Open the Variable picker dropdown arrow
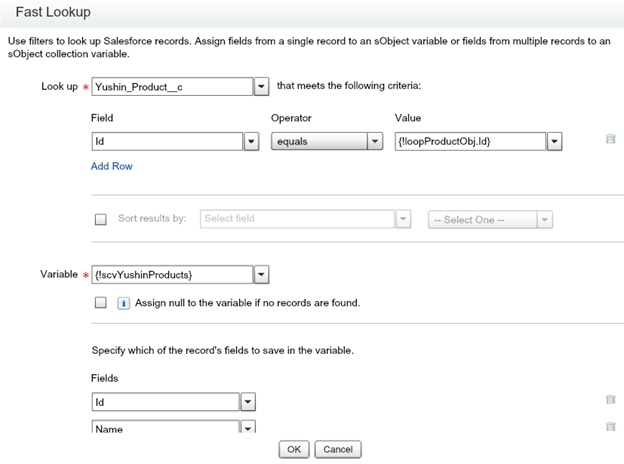 click(261, 273)
